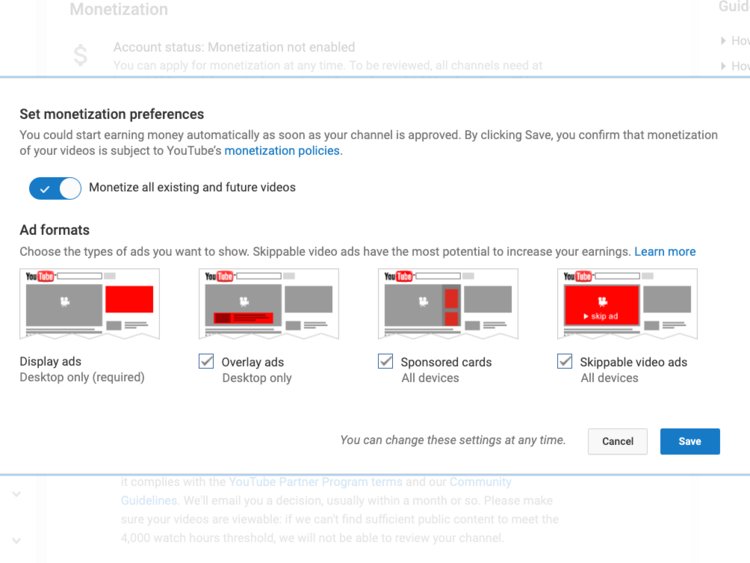Uncheck the Overlay ads checkbox

tap(206, 362)
